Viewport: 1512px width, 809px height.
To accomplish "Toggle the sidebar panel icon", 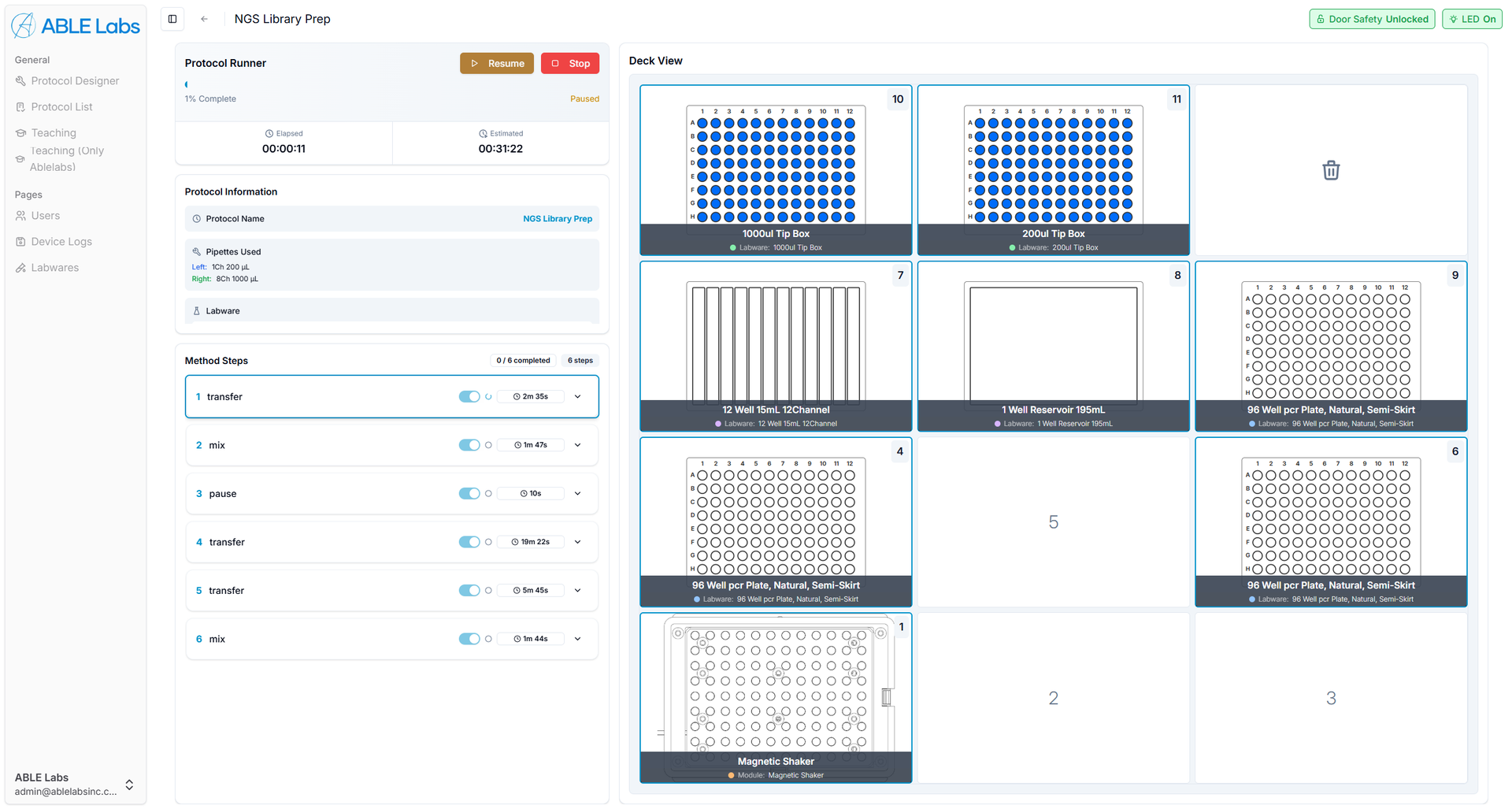I will tap(172, 19).
